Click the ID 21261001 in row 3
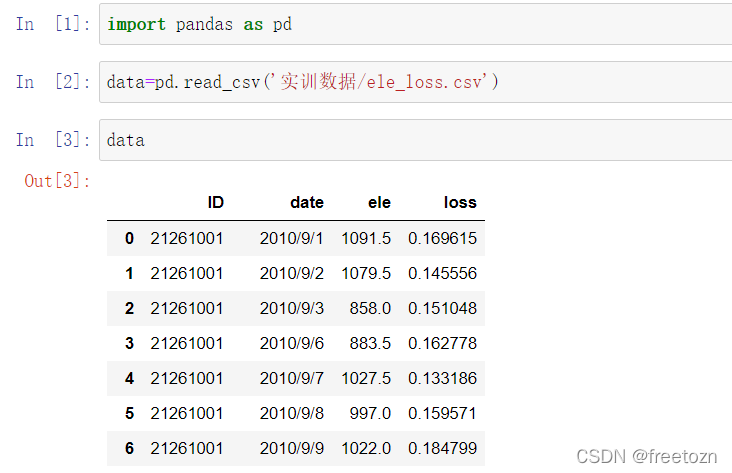The image size is (732, 473). (x=187, y=343)
